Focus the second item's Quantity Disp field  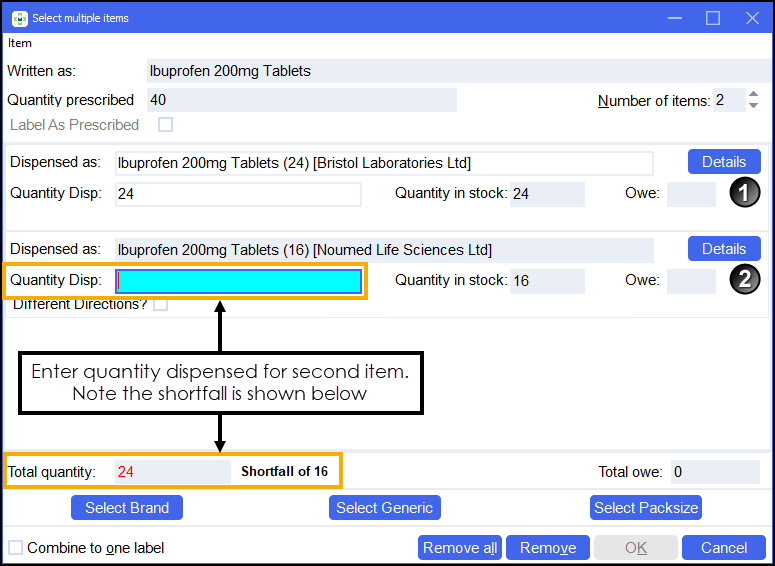238,282
